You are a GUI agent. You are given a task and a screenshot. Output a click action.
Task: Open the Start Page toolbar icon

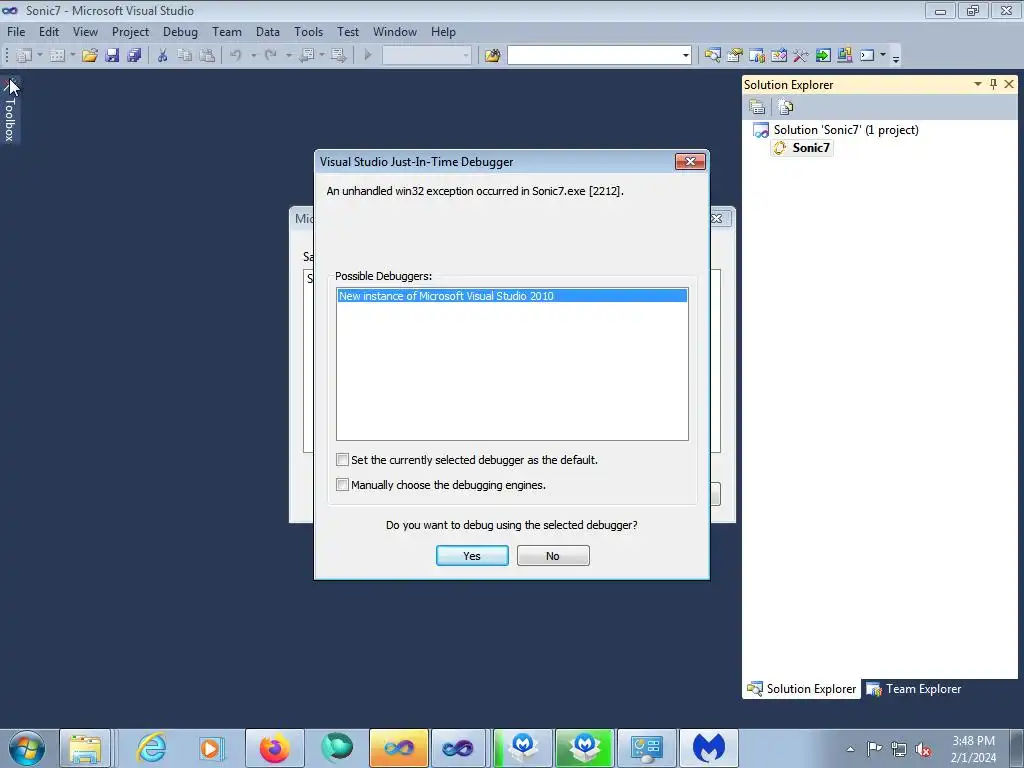(823, 56)
